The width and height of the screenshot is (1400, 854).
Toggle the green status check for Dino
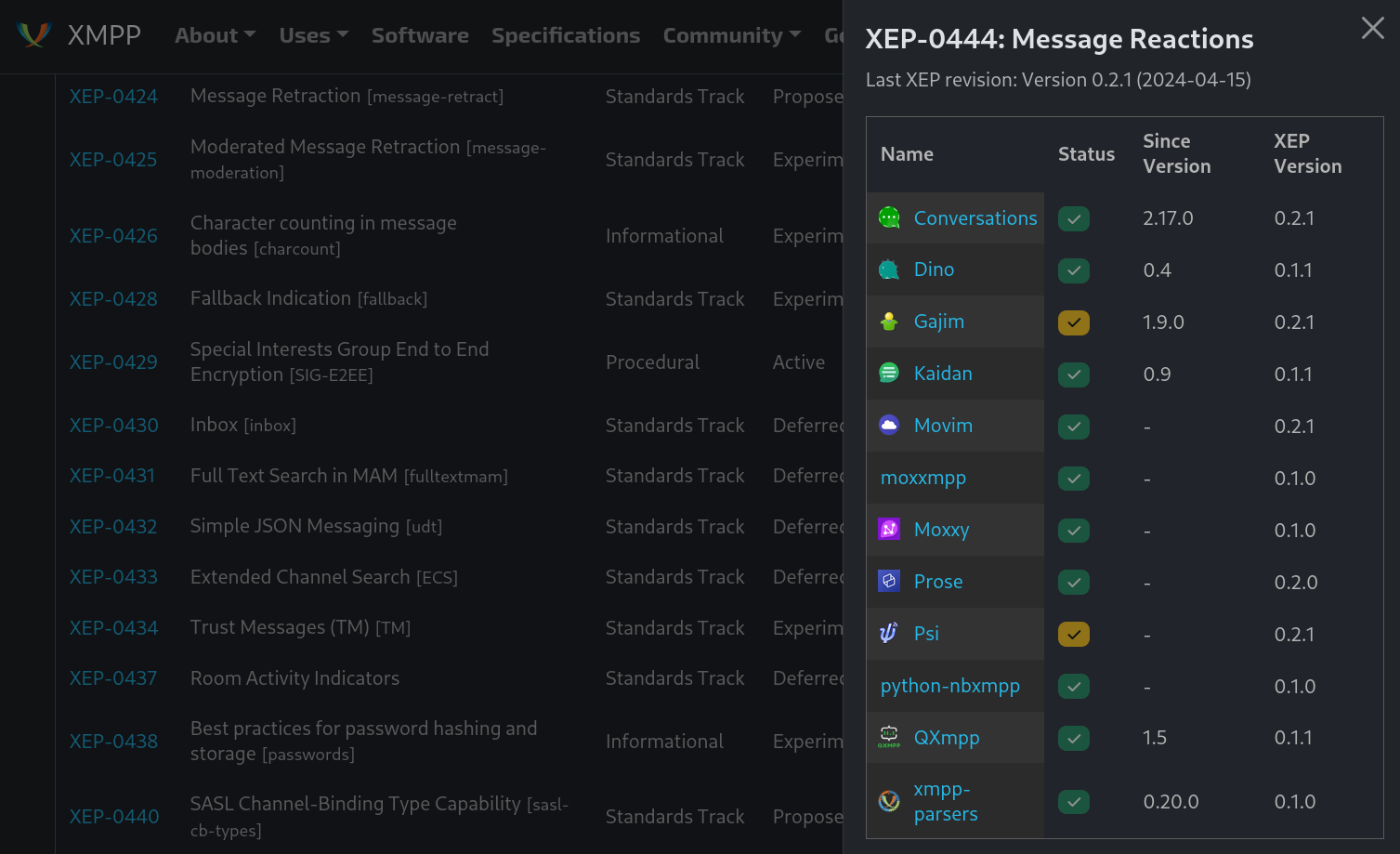1073,269
